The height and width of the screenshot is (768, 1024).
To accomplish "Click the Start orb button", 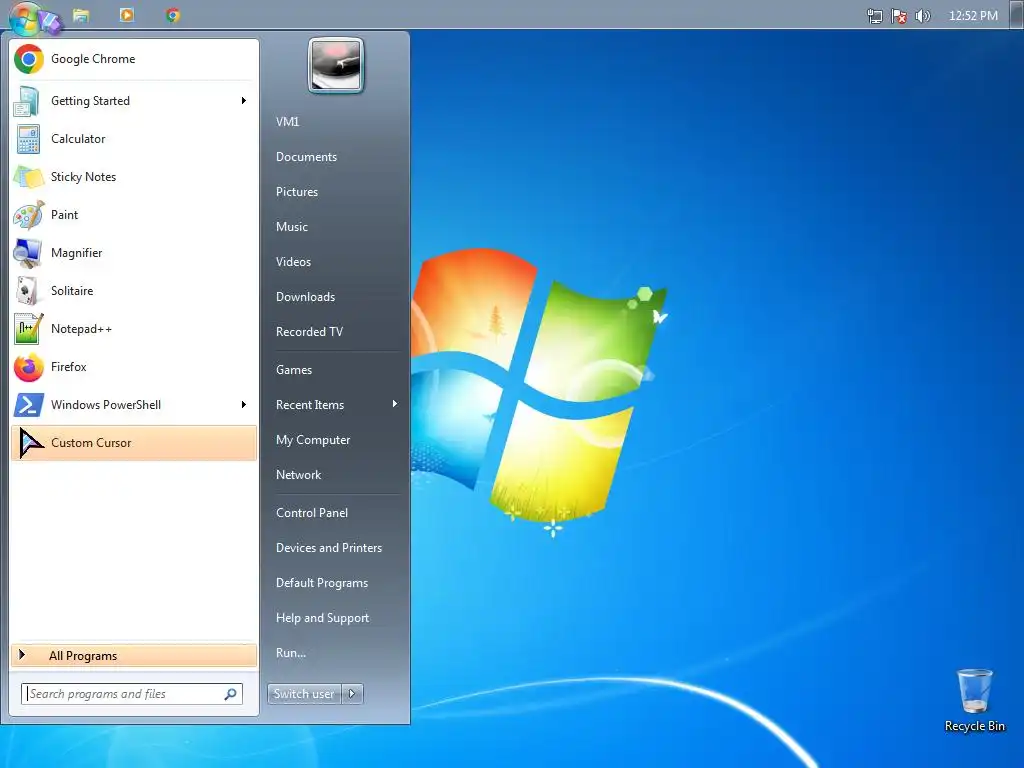I will [26, 17].
